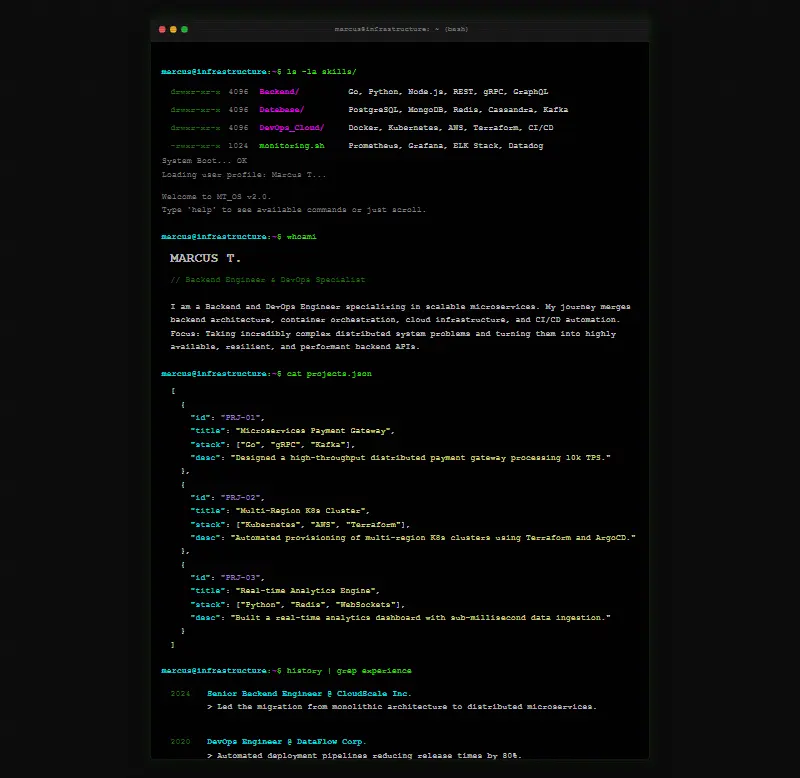The height and width of the screenshot is (778, 800).
Task: Click the 'Prometheus, Grafana, ELK Stack, Datadog' line
Action: [445, 145]
